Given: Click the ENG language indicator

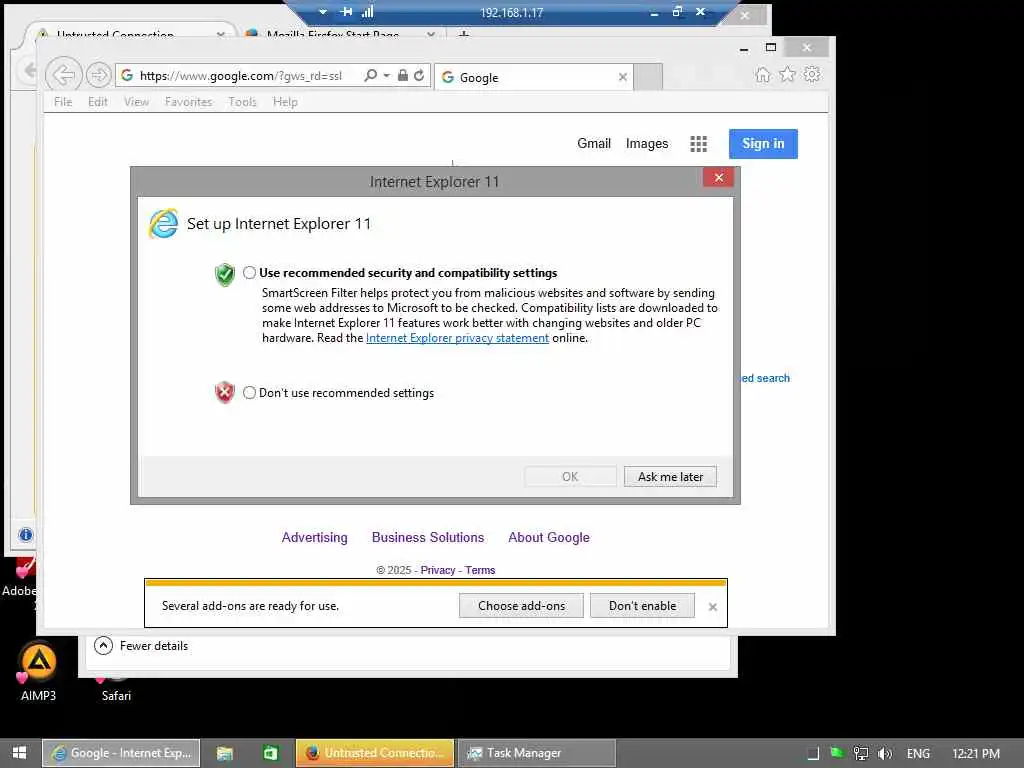Looking at the screenshot, I should coord(918,754).
